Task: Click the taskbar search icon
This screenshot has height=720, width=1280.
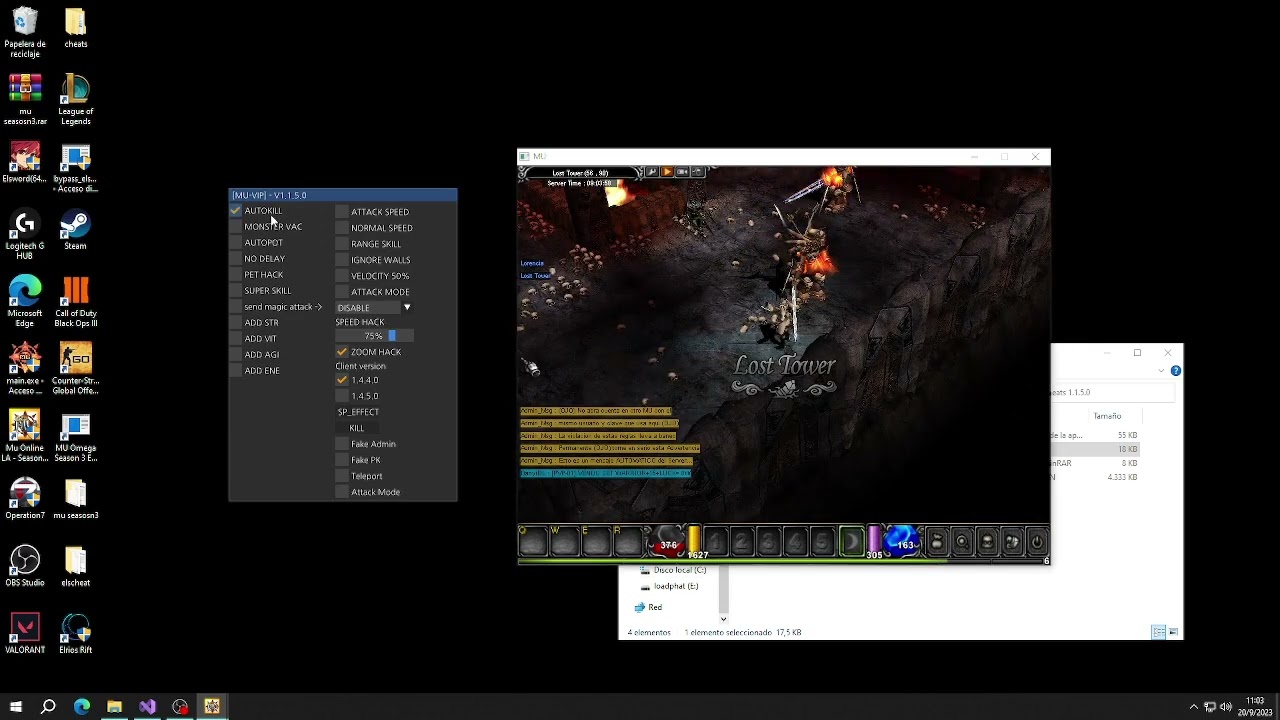Action: coord(48,707)
